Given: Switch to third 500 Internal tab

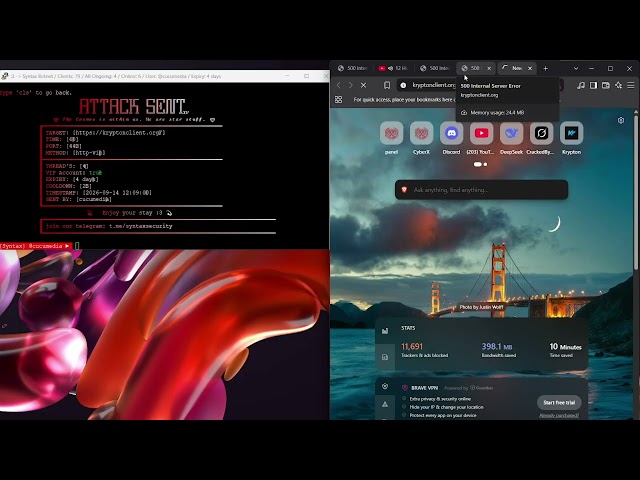Looking at the screenshot, I should (435, 68).
